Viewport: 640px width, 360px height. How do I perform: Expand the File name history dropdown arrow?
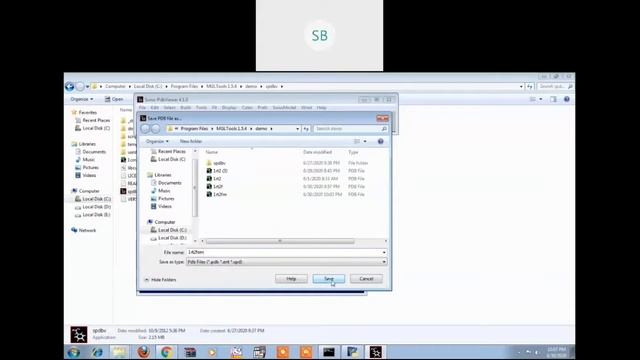point(384,252)
